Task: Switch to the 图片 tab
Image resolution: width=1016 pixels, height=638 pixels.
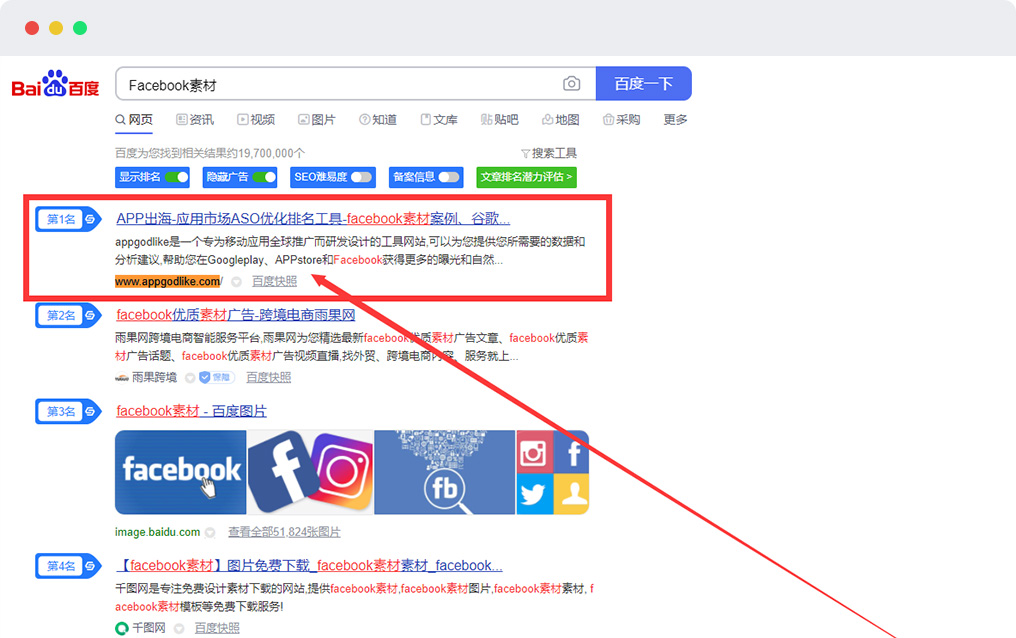Action: (x=316, y=120)
